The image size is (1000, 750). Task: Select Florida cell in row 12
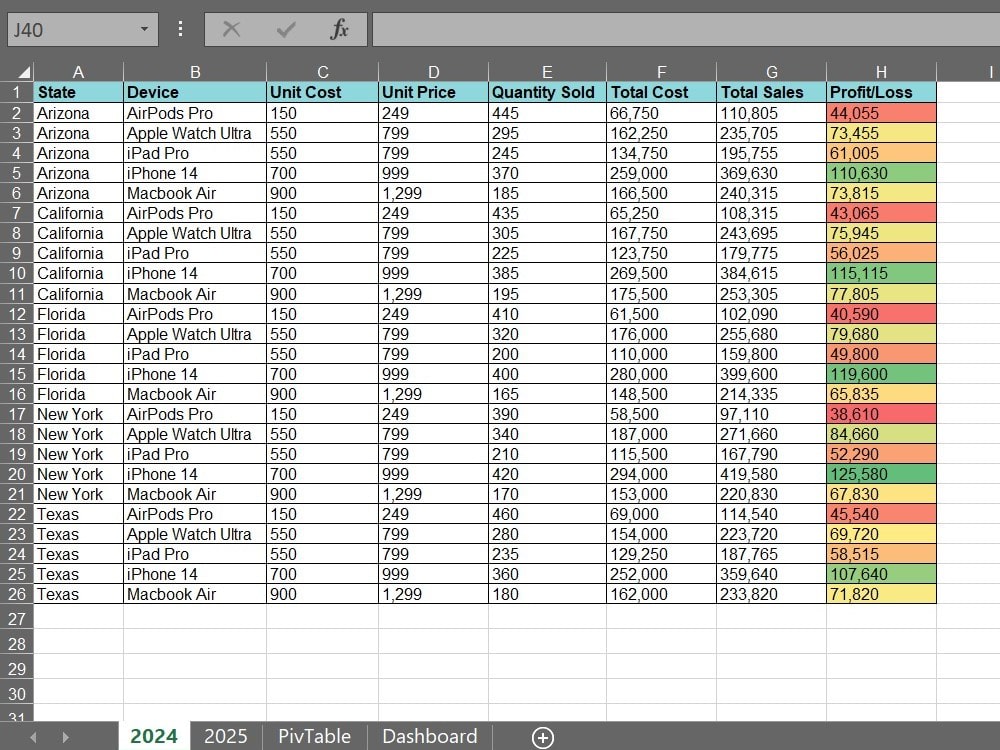[x=78, y=314]
